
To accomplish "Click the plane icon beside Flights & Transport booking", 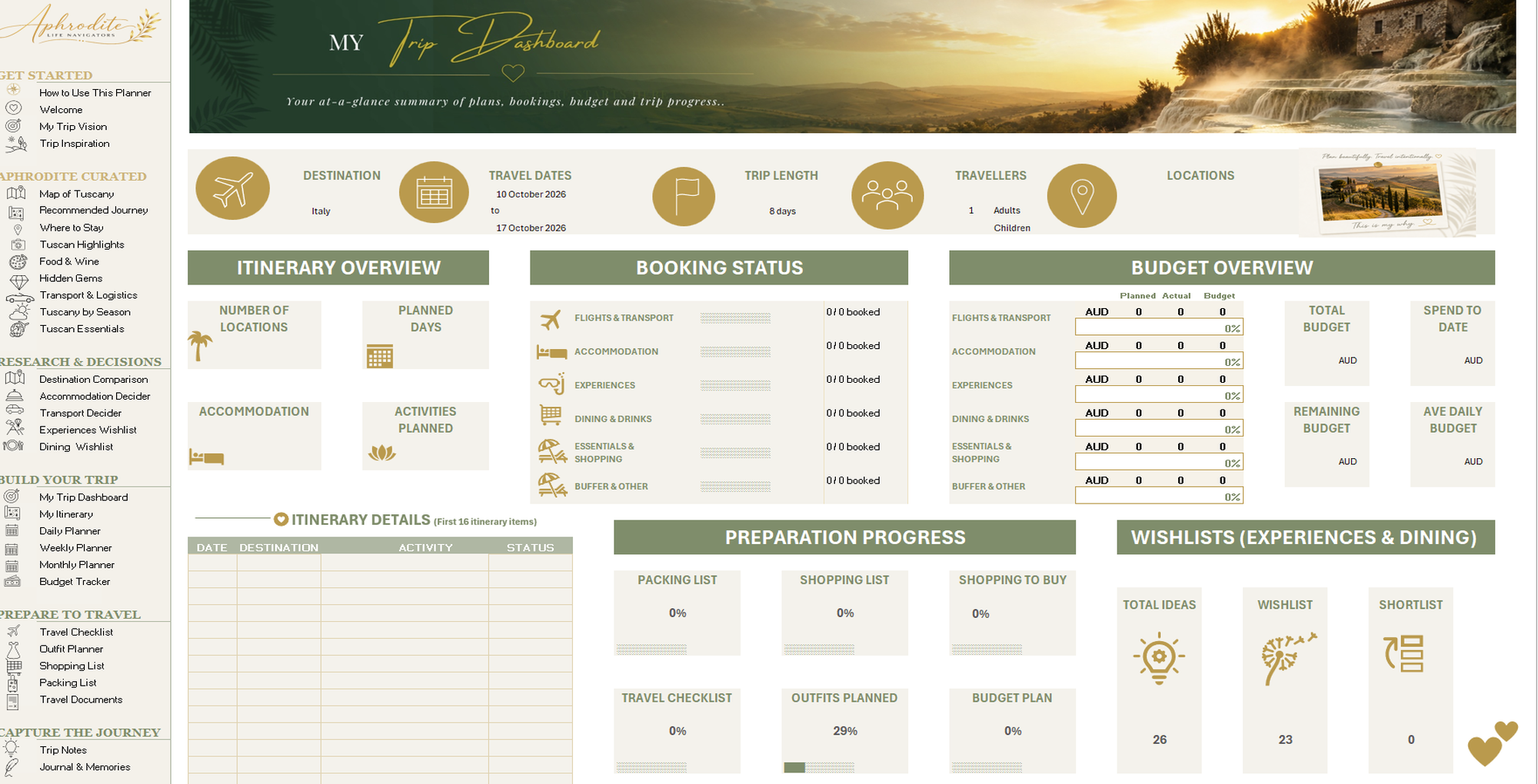I will click(551, 318).
